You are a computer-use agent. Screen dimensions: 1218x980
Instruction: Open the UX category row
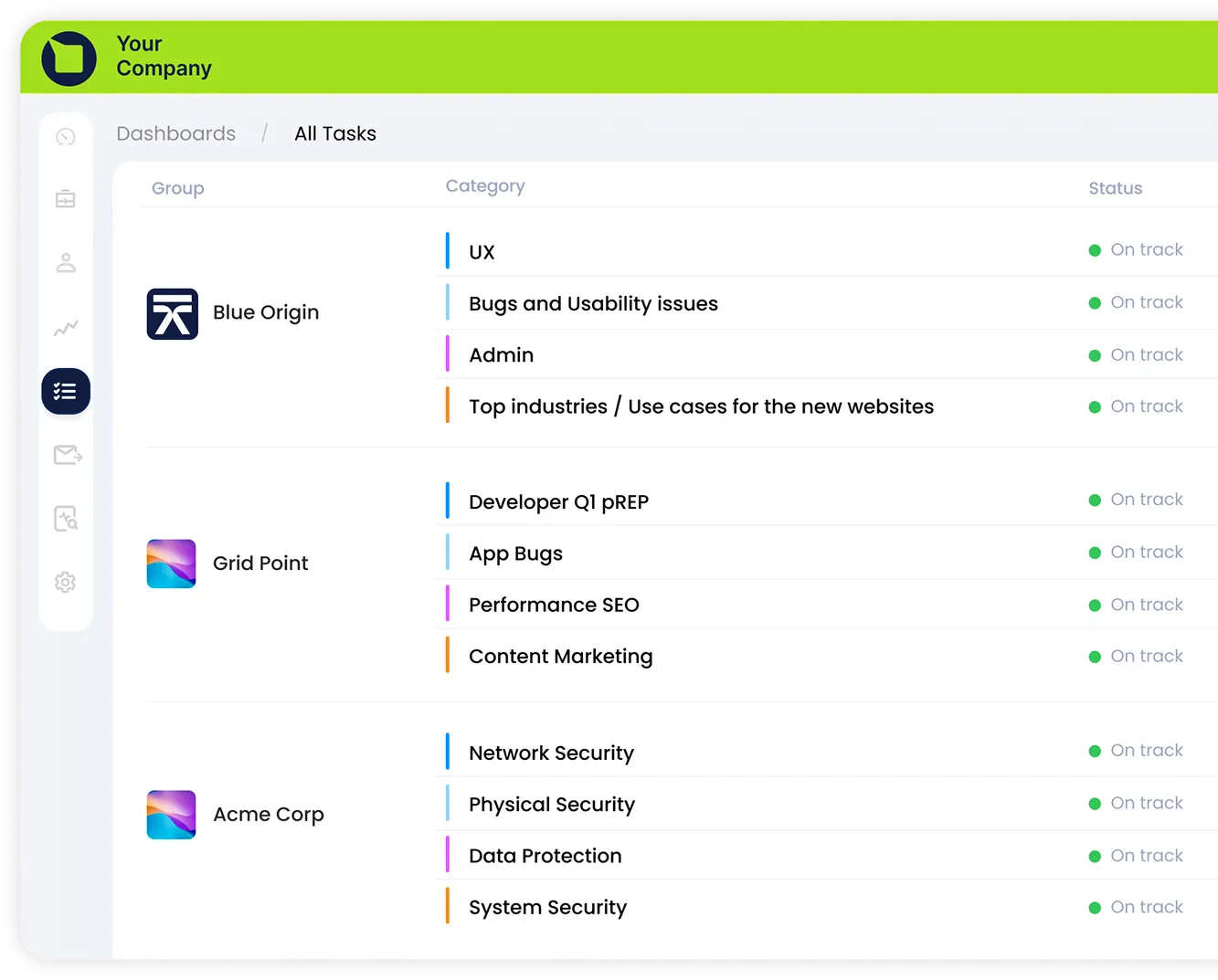tap(482, 252)
